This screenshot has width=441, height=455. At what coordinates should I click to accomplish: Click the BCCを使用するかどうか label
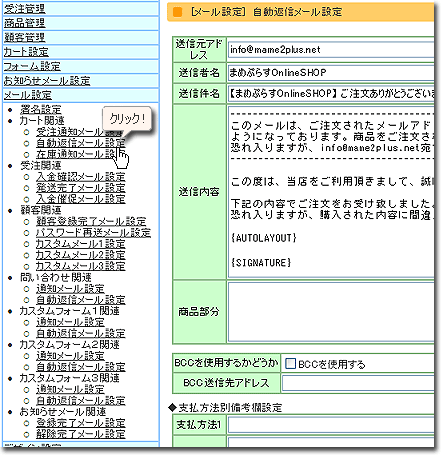coord(226,363)
